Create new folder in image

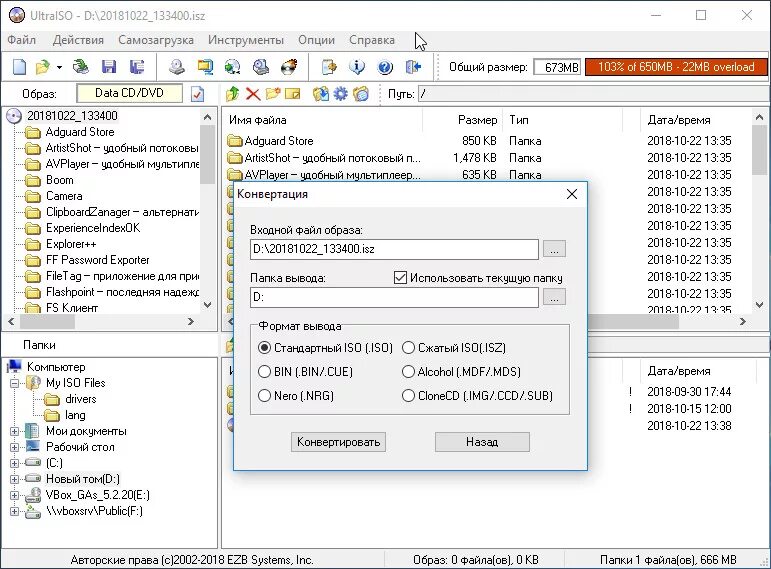click(273, 93)
